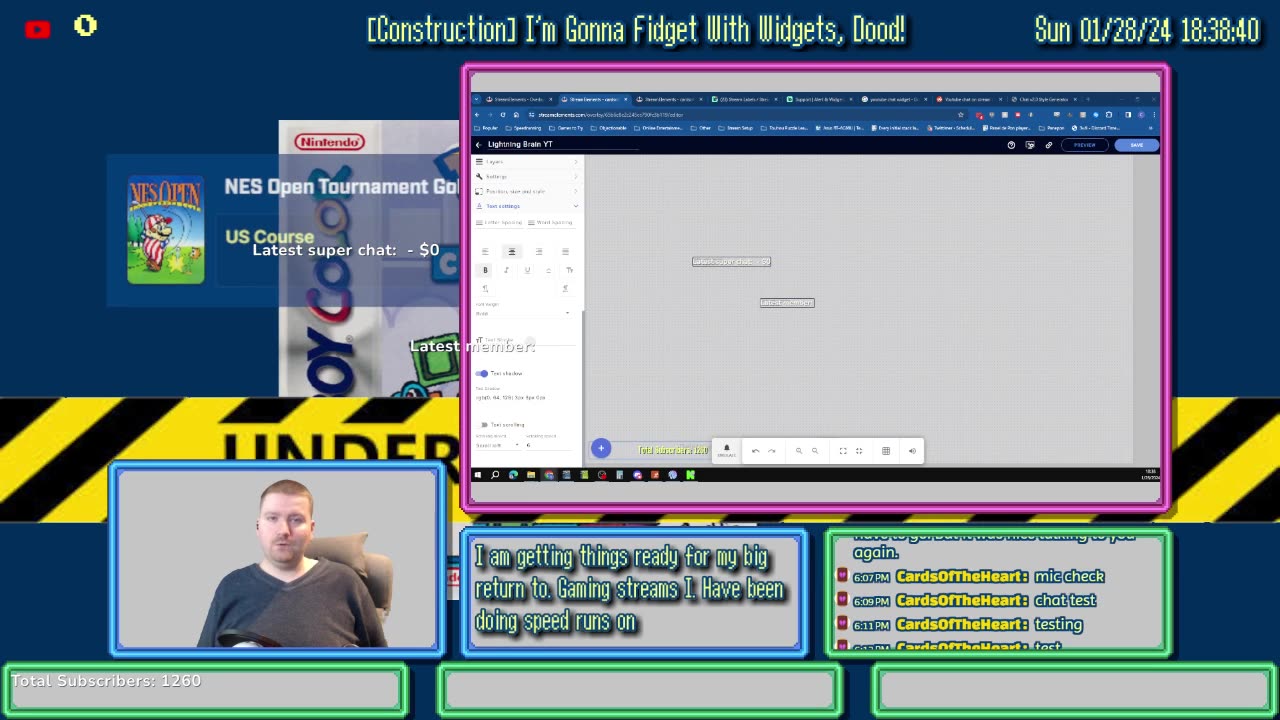This screenshot has width=1280, height=720.
Task: Click the SAVE button
Action: click(1137, 145)
